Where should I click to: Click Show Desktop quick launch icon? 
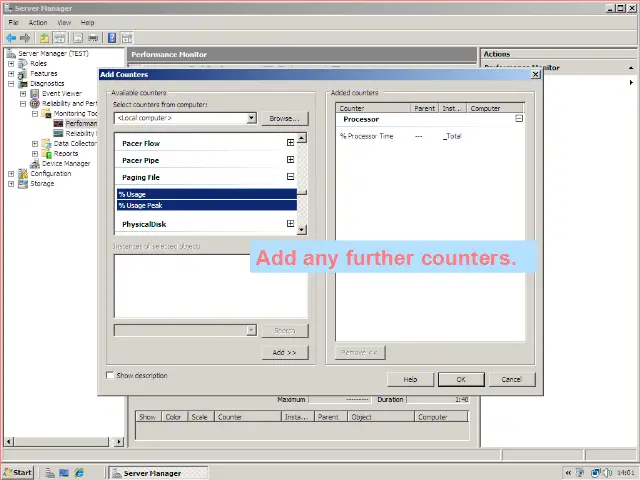tap(64, 473)
